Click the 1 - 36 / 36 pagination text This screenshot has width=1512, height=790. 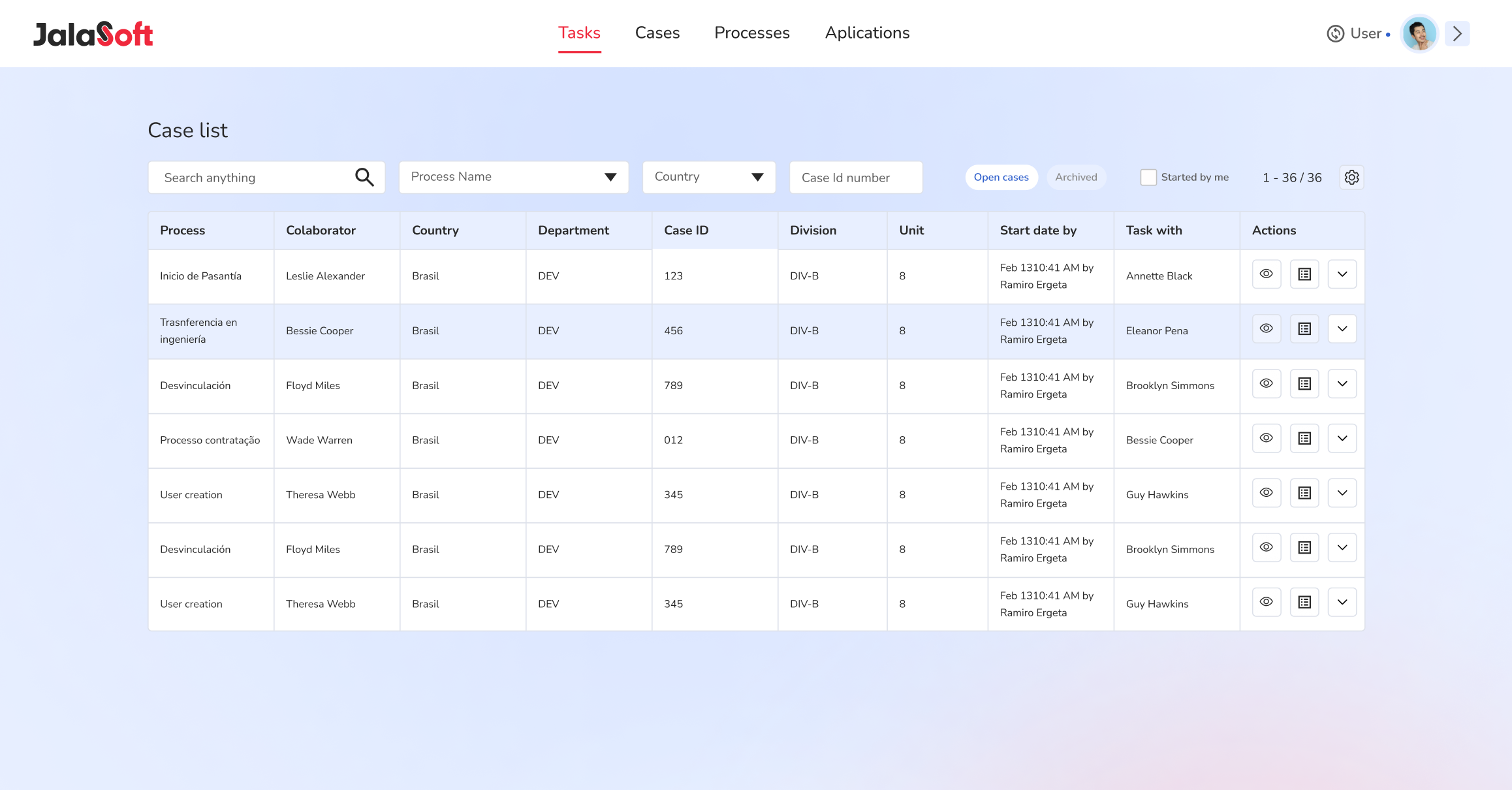click(1292, 178)
